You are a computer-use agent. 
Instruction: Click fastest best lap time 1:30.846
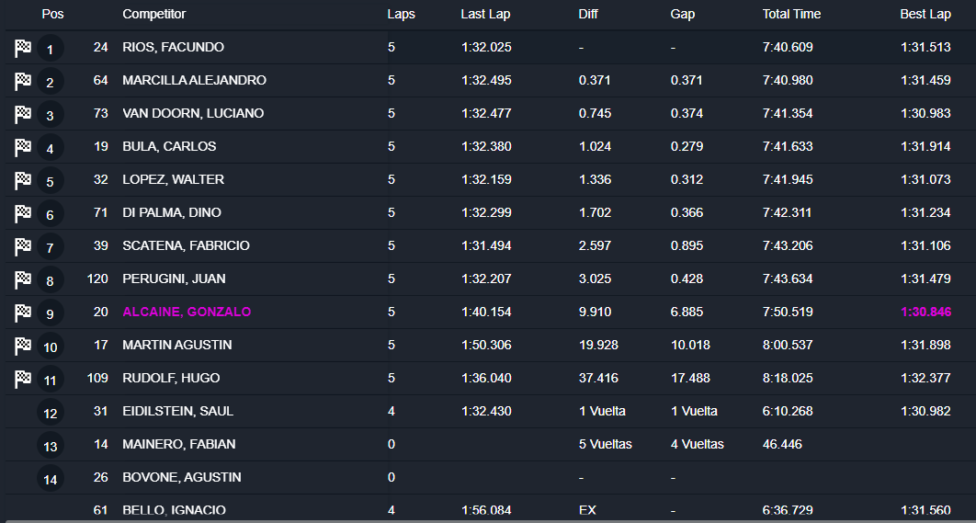[x=925, y=312]
